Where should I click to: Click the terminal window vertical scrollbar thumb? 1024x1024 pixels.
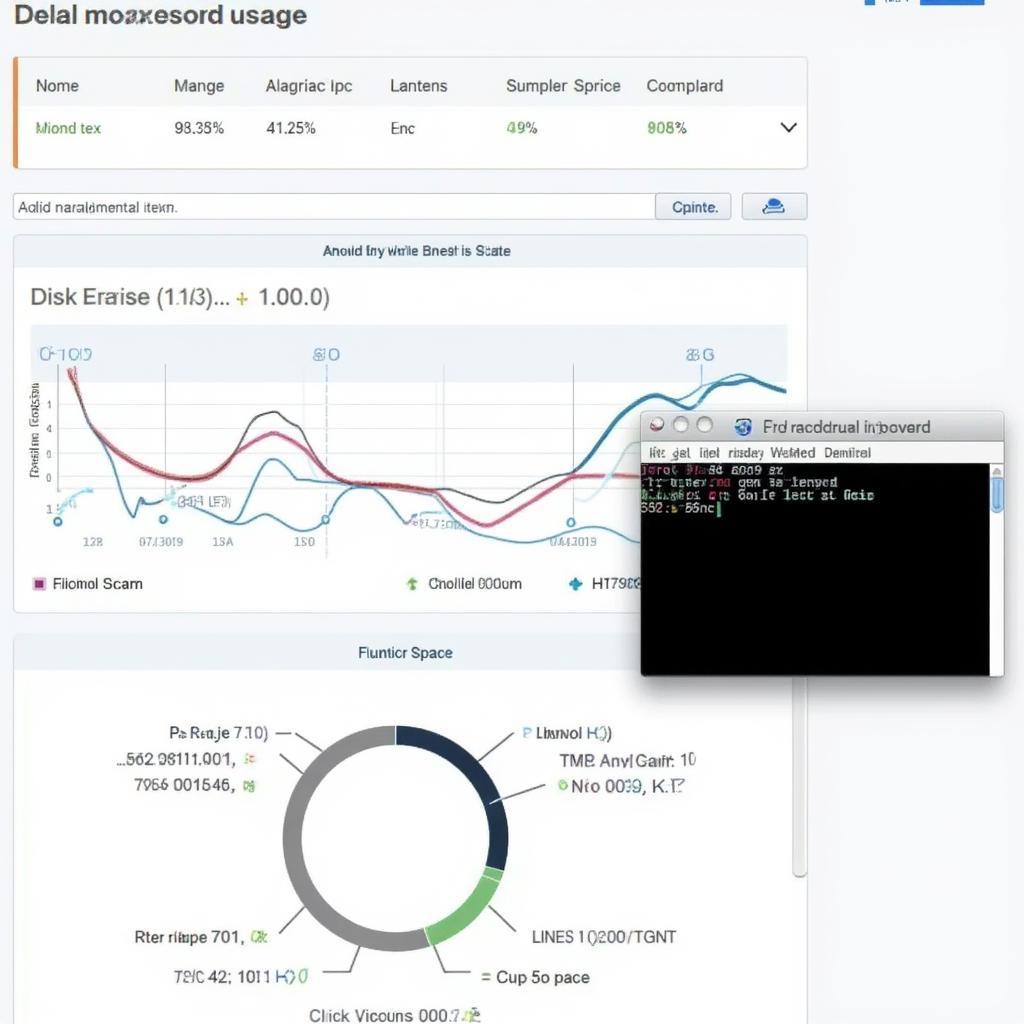(997, 494)
